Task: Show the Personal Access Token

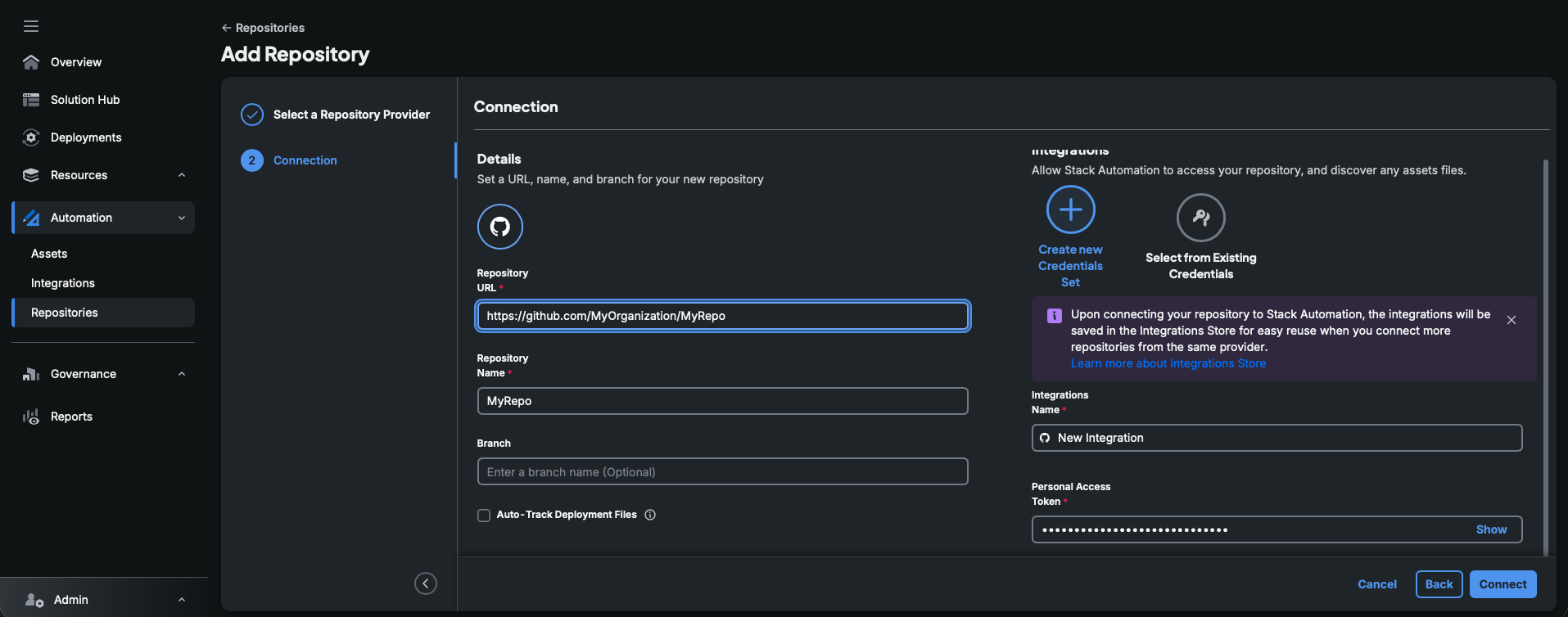Action: pyautogui.click(x=1491, y=529)
